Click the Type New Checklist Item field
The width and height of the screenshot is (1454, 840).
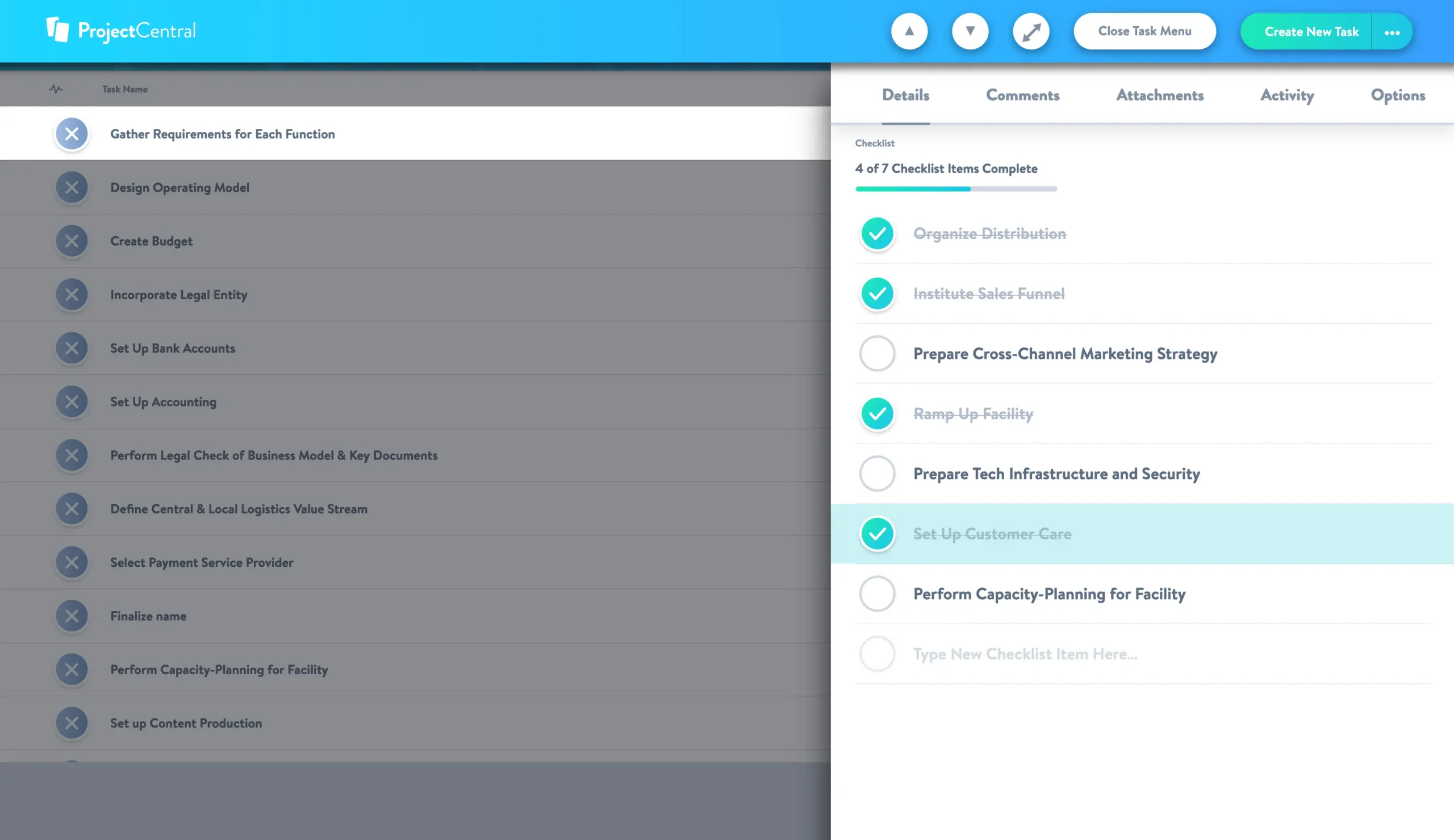click(x=1025, y=654)
